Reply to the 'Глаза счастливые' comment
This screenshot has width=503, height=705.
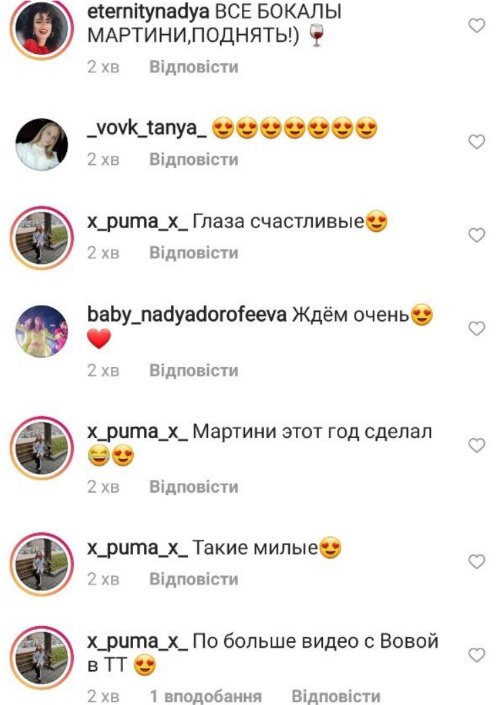coord(194,253)
